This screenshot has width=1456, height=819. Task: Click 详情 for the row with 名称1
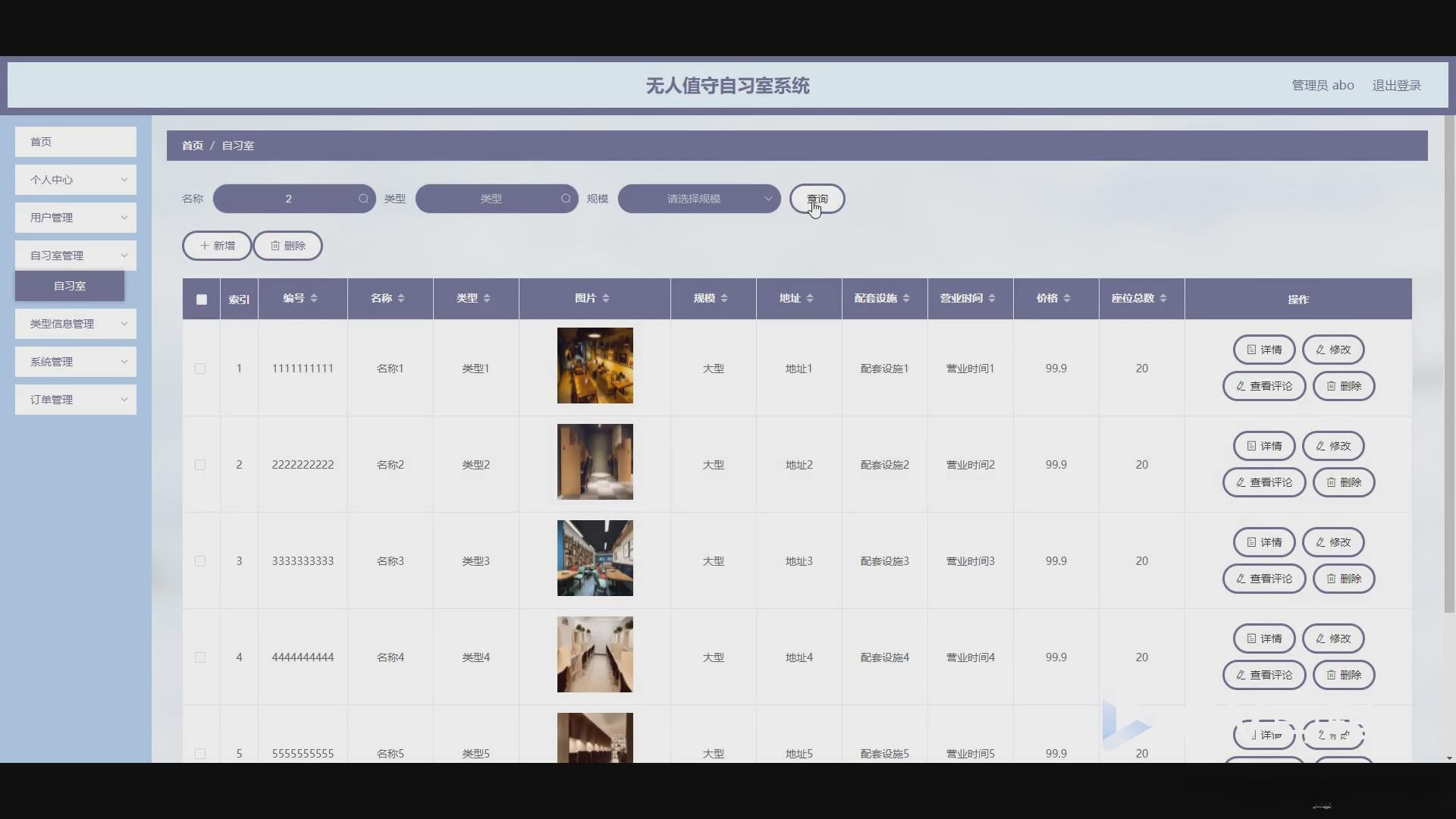1264,350
